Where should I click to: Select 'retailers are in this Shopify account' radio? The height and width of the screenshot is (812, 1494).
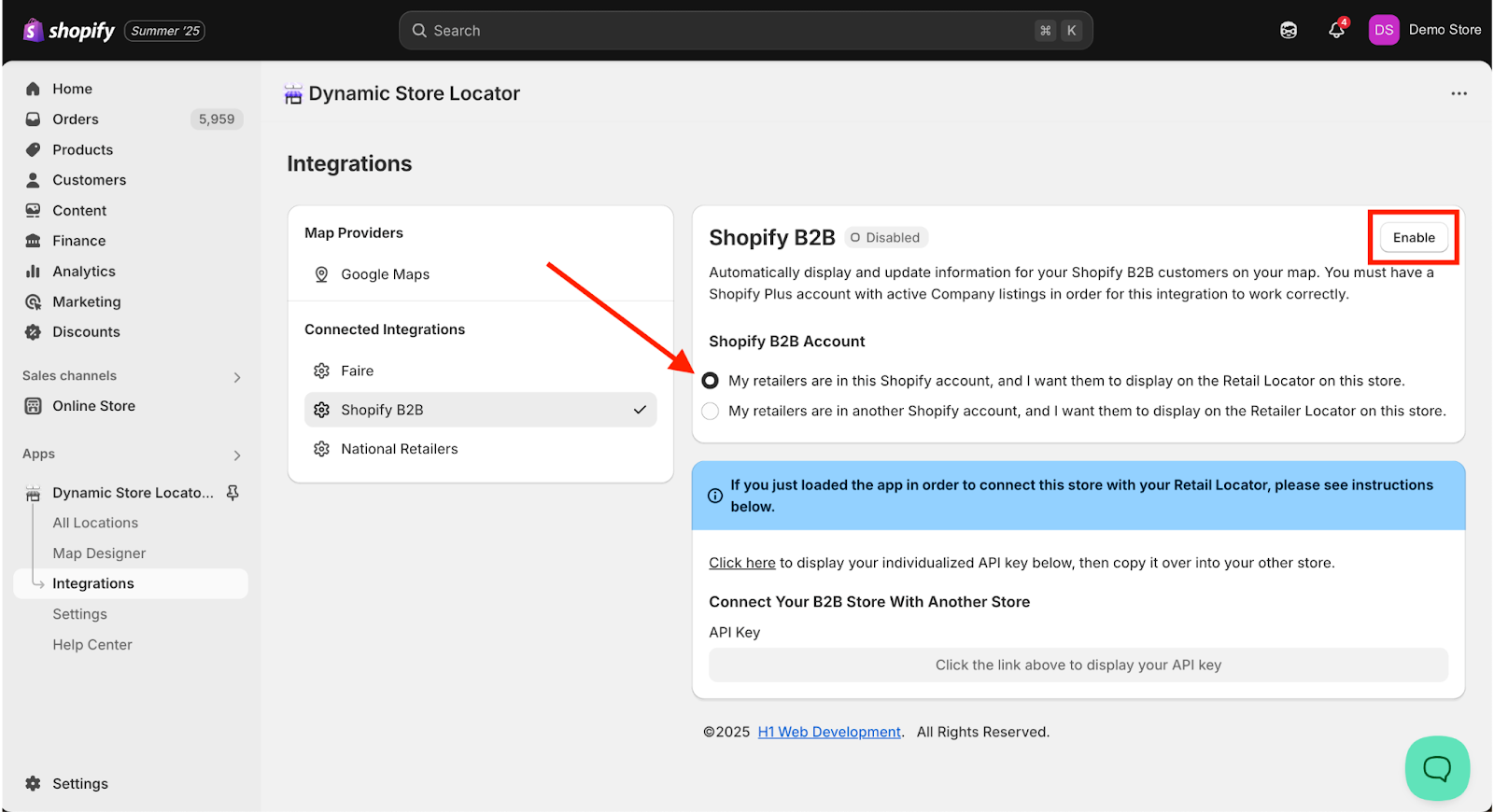pyautogui.click(x=711, y=381)
